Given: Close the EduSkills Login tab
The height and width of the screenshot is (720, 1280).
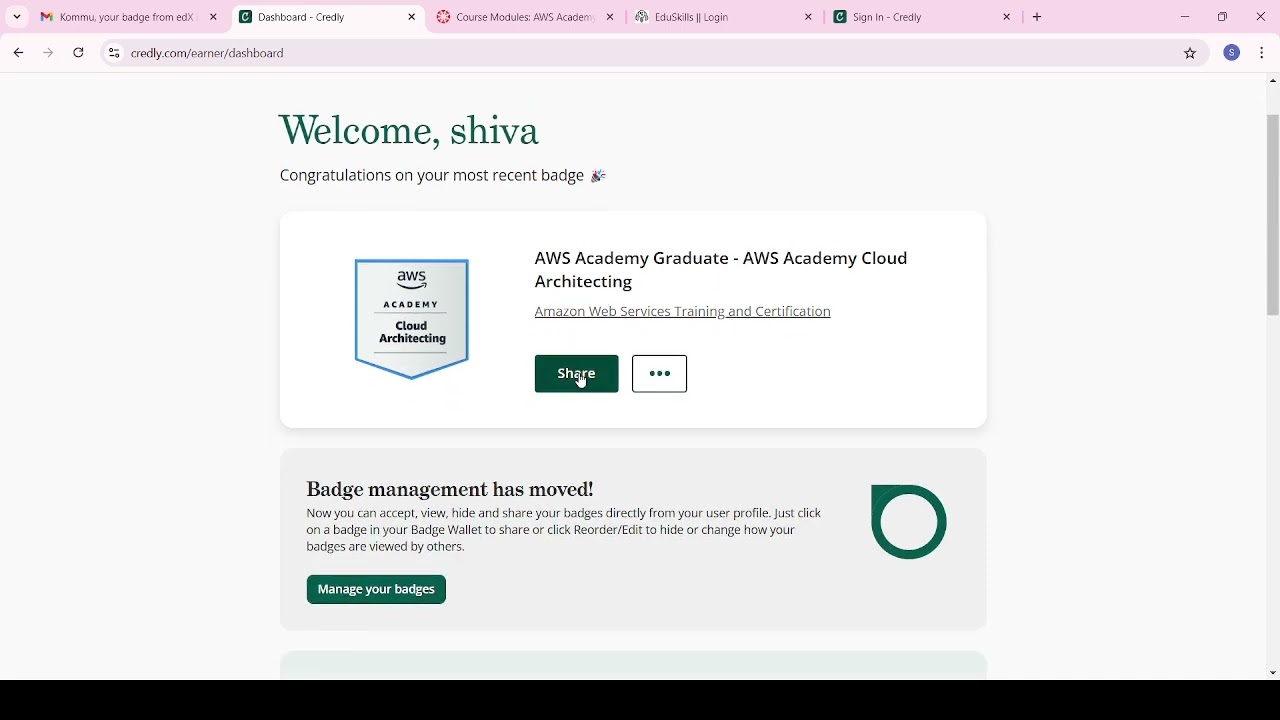Looking at the screenshot, I should point(808,17).
